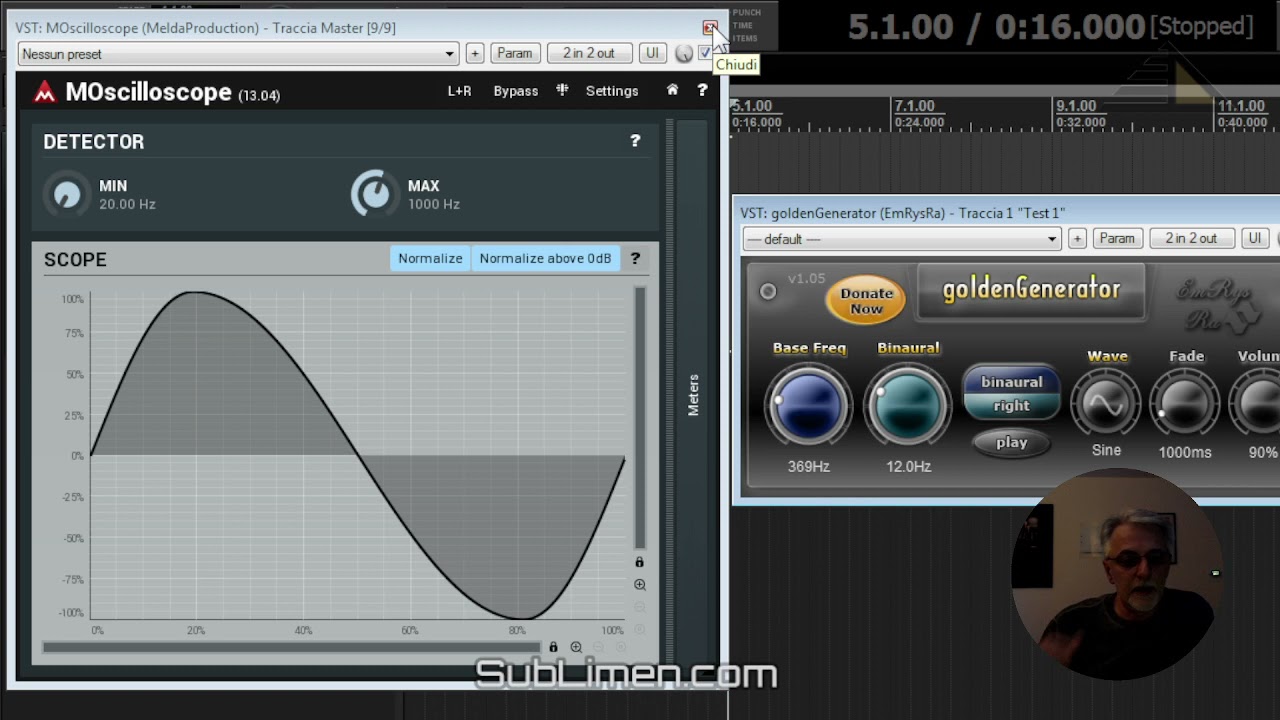Click the Sine wave label
Viewport: 1280px width, 720px height.
tap(1106, 450)
